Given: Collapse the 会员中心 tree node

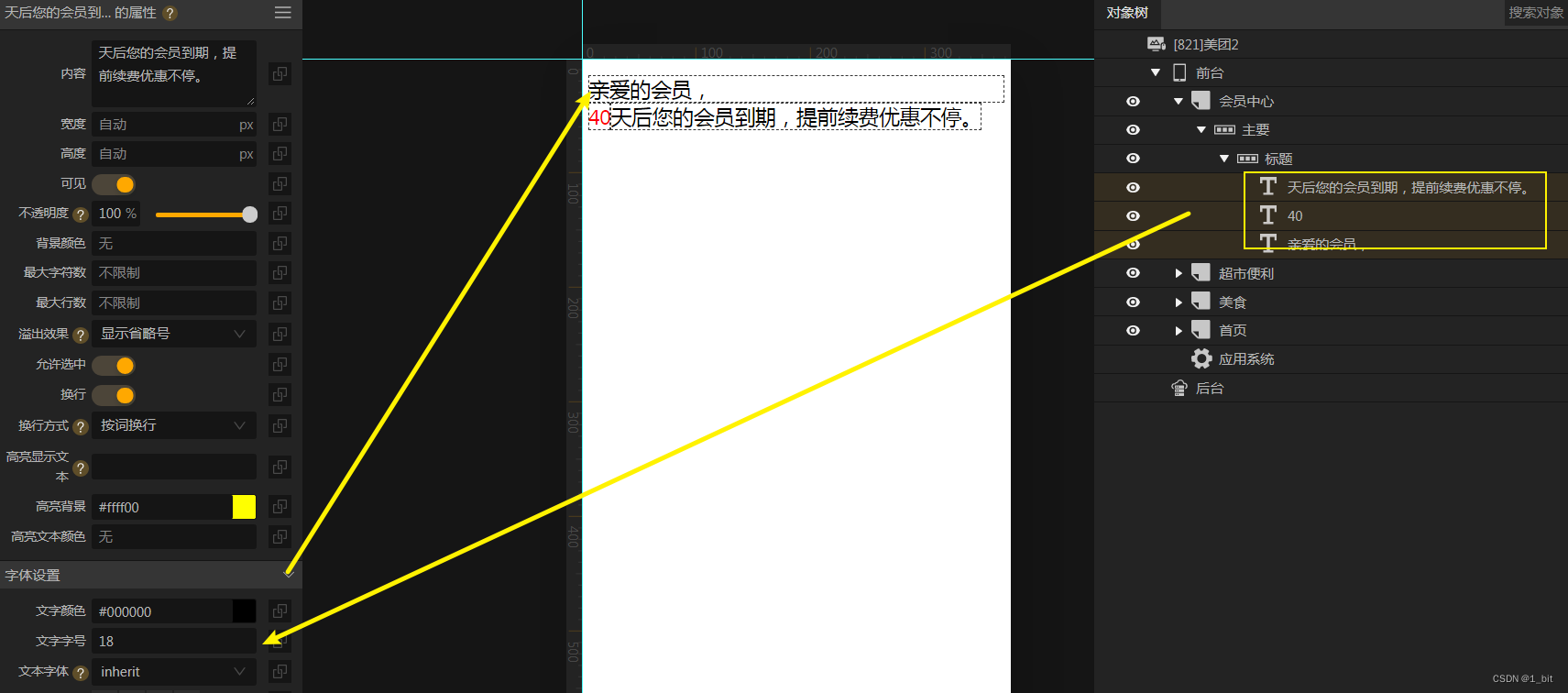Looking at the screenshot, I should (1179, 101).
